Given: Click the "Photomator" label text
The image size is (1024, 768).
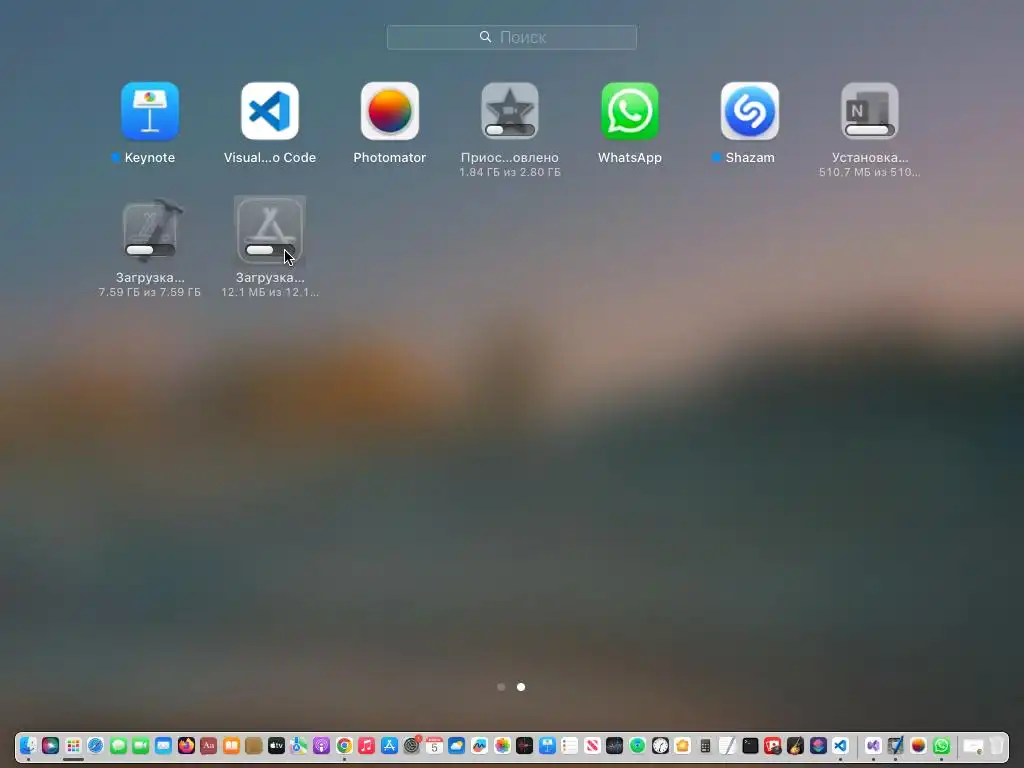Looking at the screenshot, I should click(x=390, y=157).
